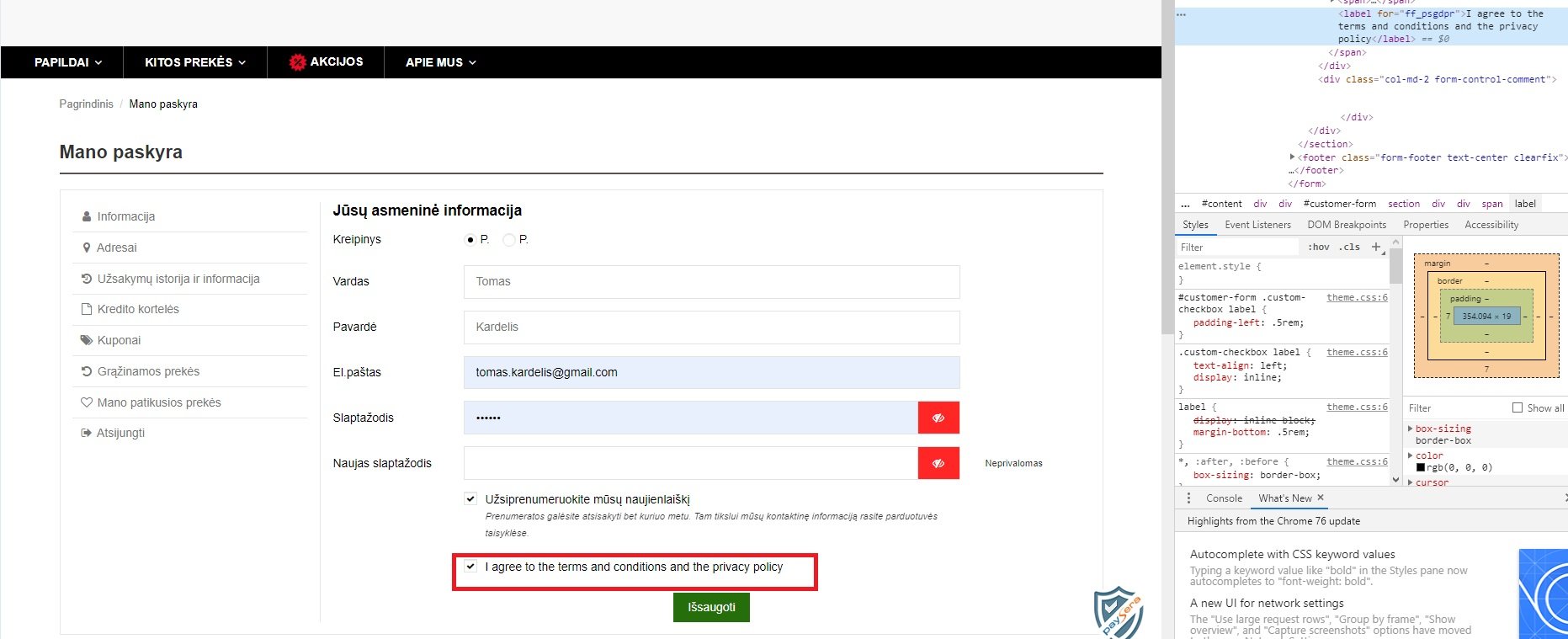
Task: Open the Console drawer tab
Action: pyautogui.click(x=1224, y=498)
